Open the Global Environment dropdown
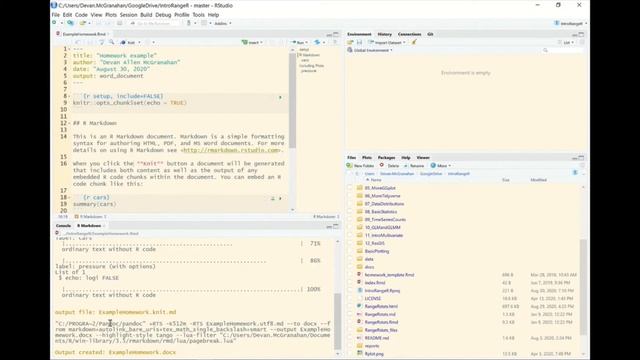Viewport: 640px width, 360px height. click(370, 50)
